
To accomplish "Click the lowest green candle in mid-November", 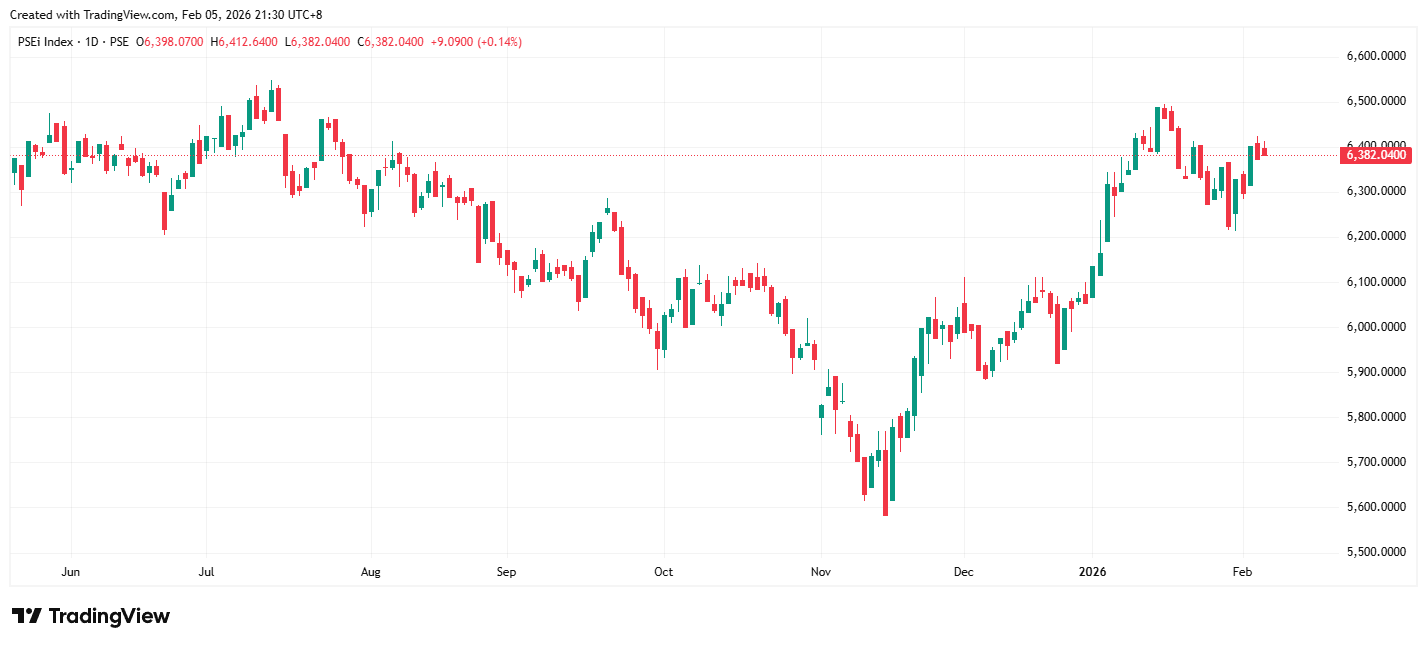I will click(892, 464).
